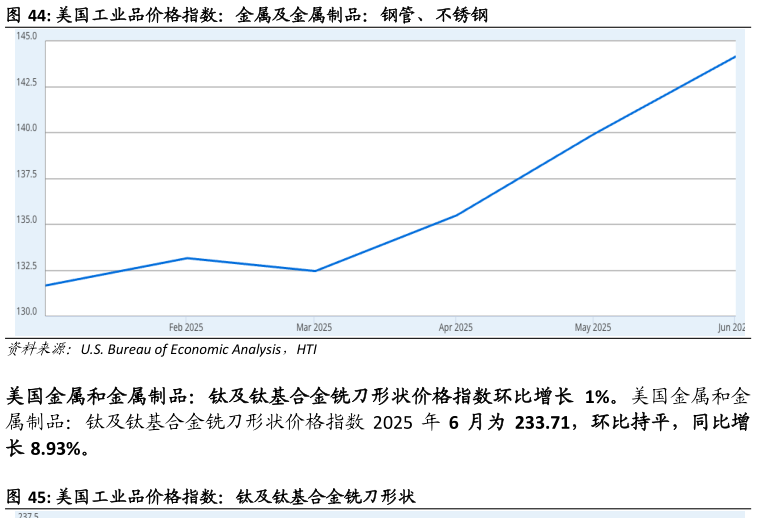Select the Apr 2025 axis label
This screenshot has width=757, height=523.
point(456,327)
